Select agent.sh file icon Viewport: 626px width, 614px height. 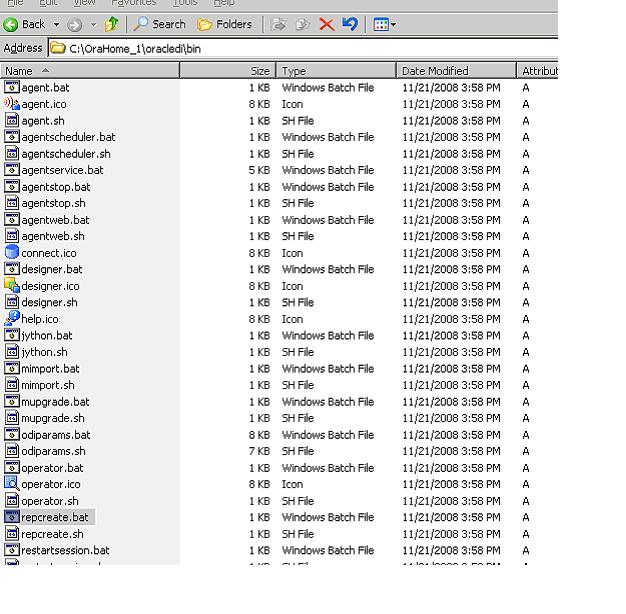click(x=12, y=120)
